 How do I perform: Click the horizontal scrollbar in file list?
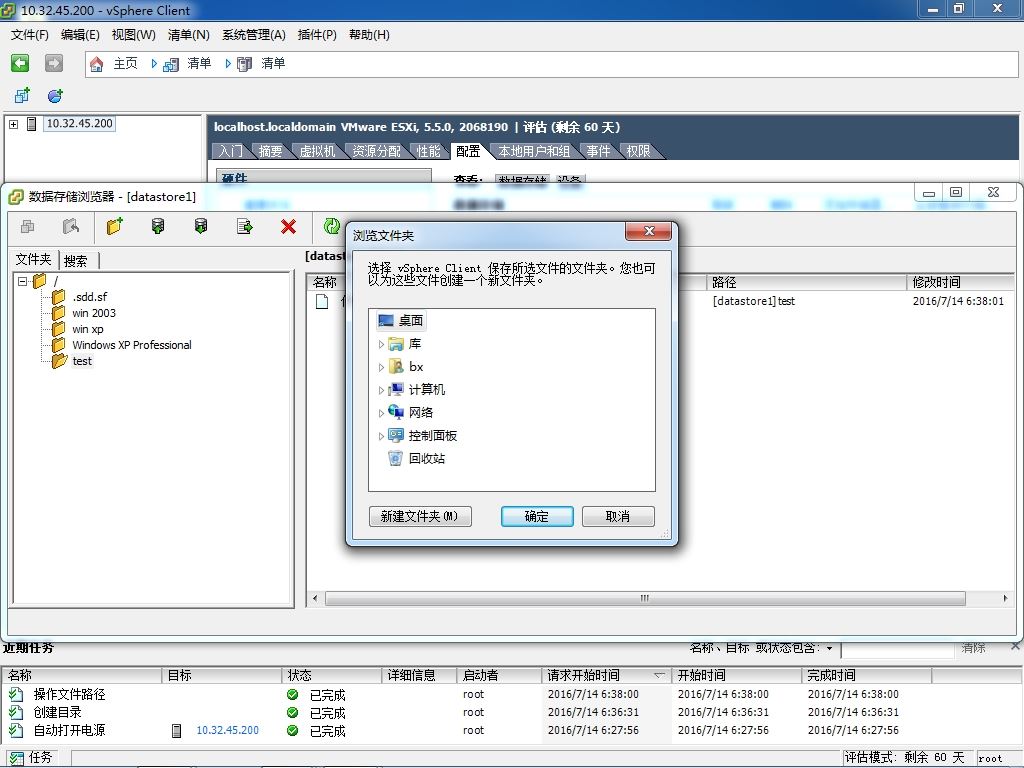pos(645,598)
